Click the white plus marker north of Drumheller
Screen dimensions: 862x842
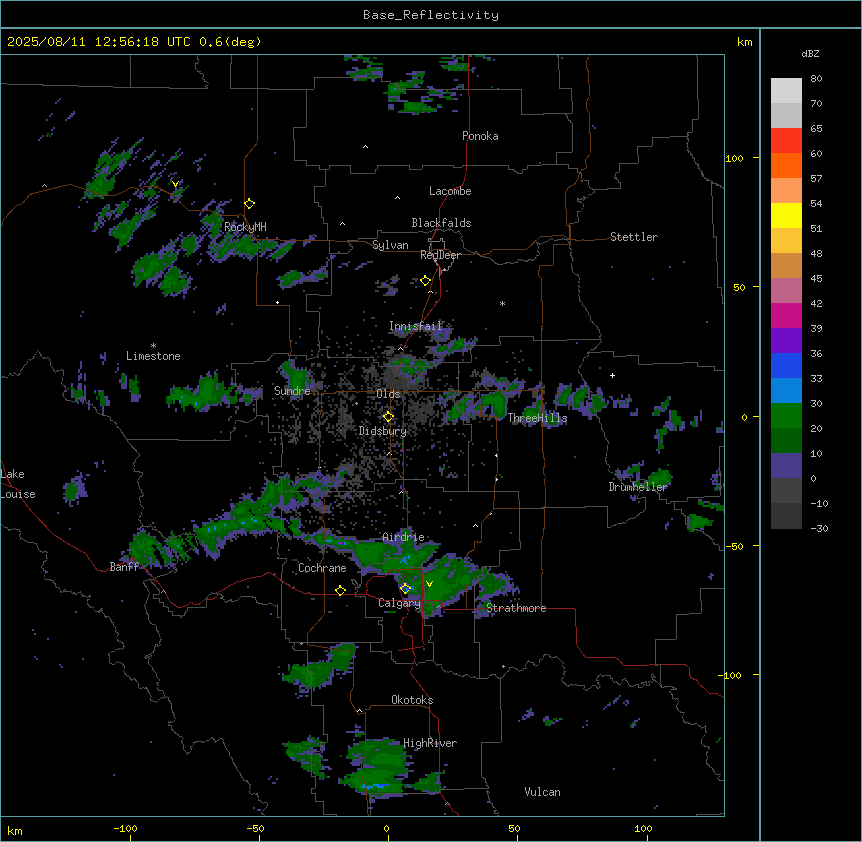point(612,375)
